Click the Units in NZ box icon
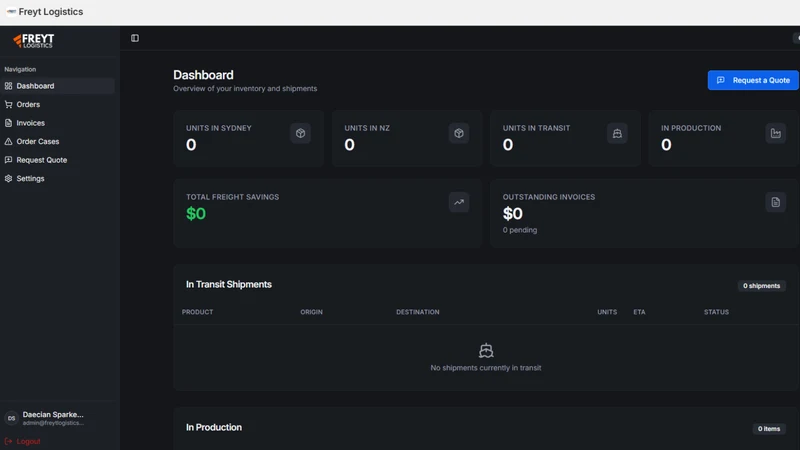The width and height of the screenshot is (800, 450). [459, 133]
